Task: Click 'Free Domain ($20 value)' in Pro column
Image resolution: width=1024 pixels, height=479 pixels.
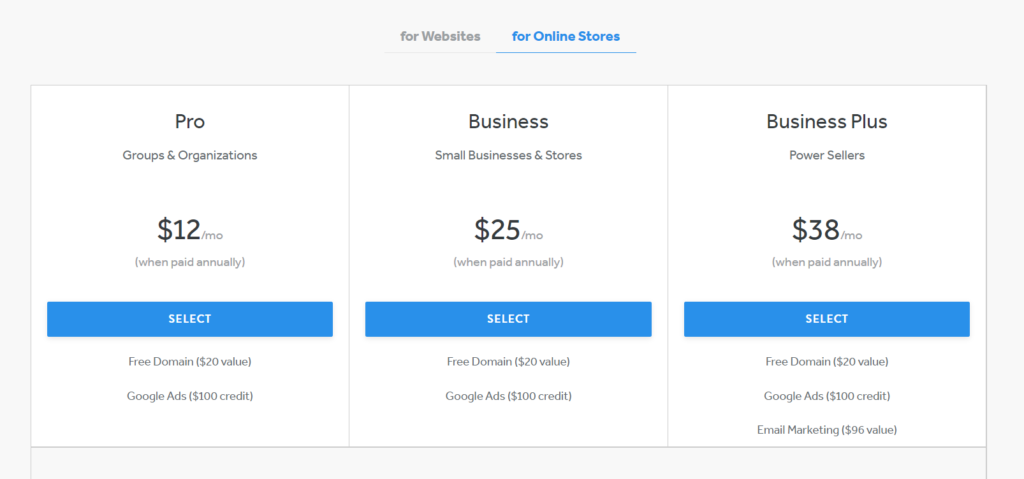Action: point(190,361)
